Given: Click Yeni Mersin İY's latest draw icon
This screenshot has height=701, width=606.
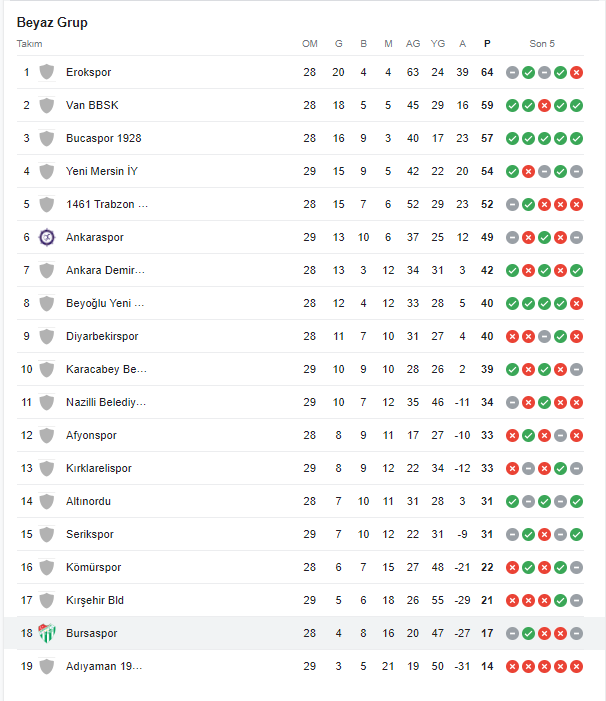Looking at the screenshot, I should (x=576, y=171).
